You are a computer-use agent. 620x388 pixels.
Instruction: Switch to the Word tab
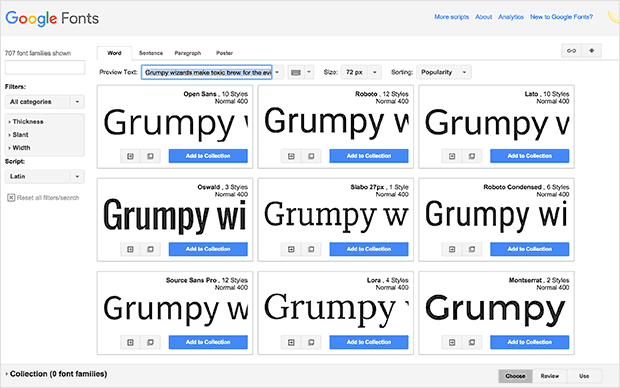click(x=114, y=53)
